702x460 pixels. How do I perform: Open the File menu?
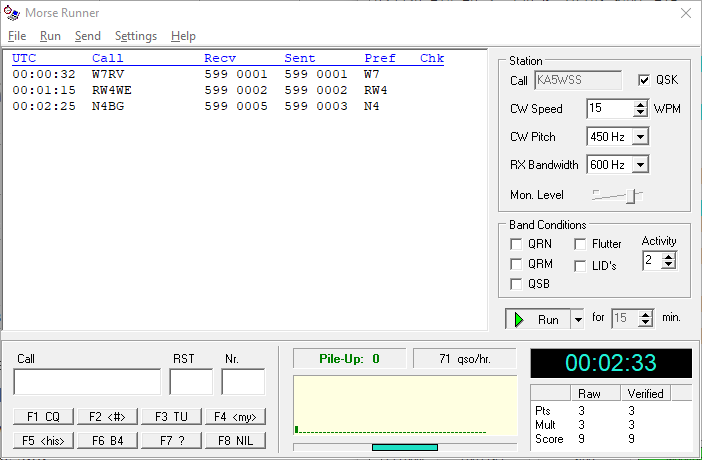[x=17, y=36]
